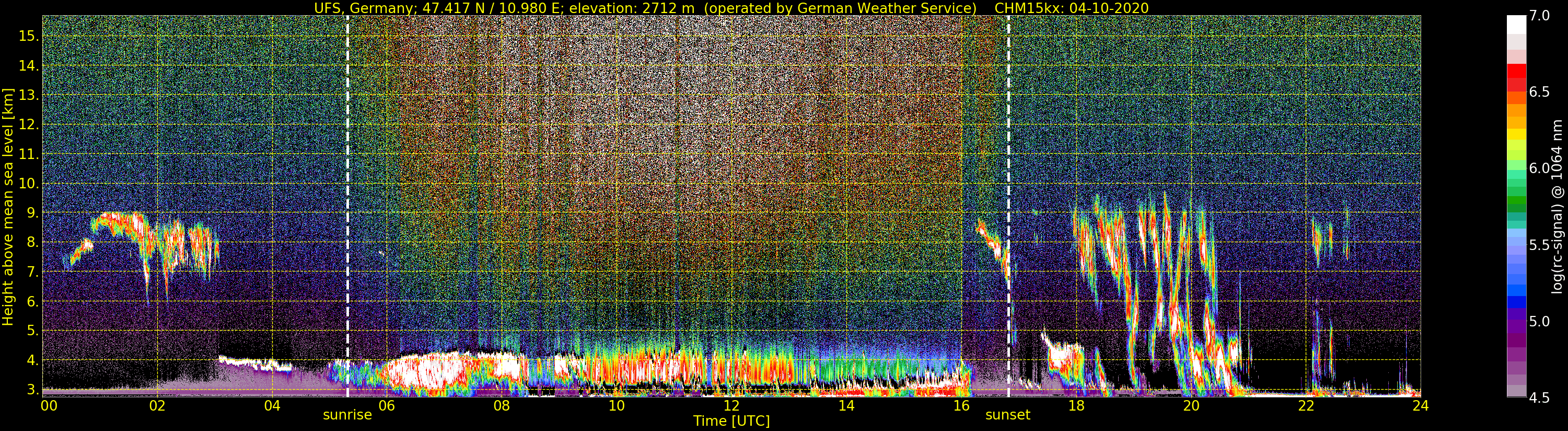The width and height of the screenshot is (1568, 431).
Task: Click the Height above mean sea level title
Action: [8, 206]
